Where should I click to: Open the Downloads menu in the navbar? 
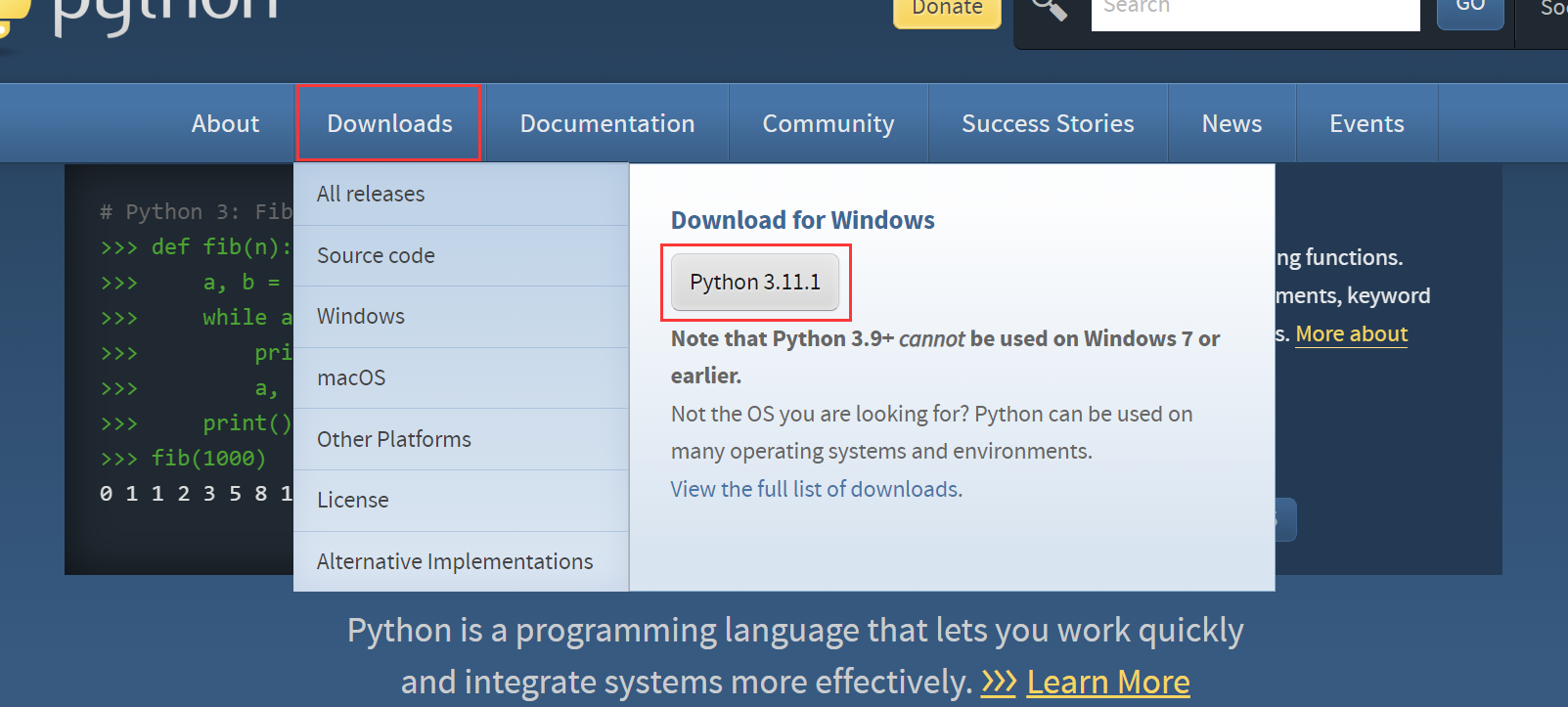pos(389,123)
